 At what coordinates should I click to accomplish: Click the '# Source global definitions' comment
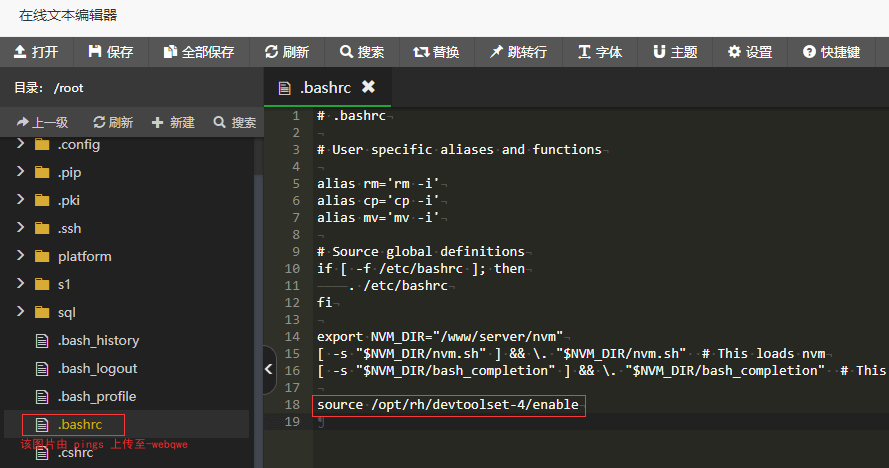click(421, 251)
